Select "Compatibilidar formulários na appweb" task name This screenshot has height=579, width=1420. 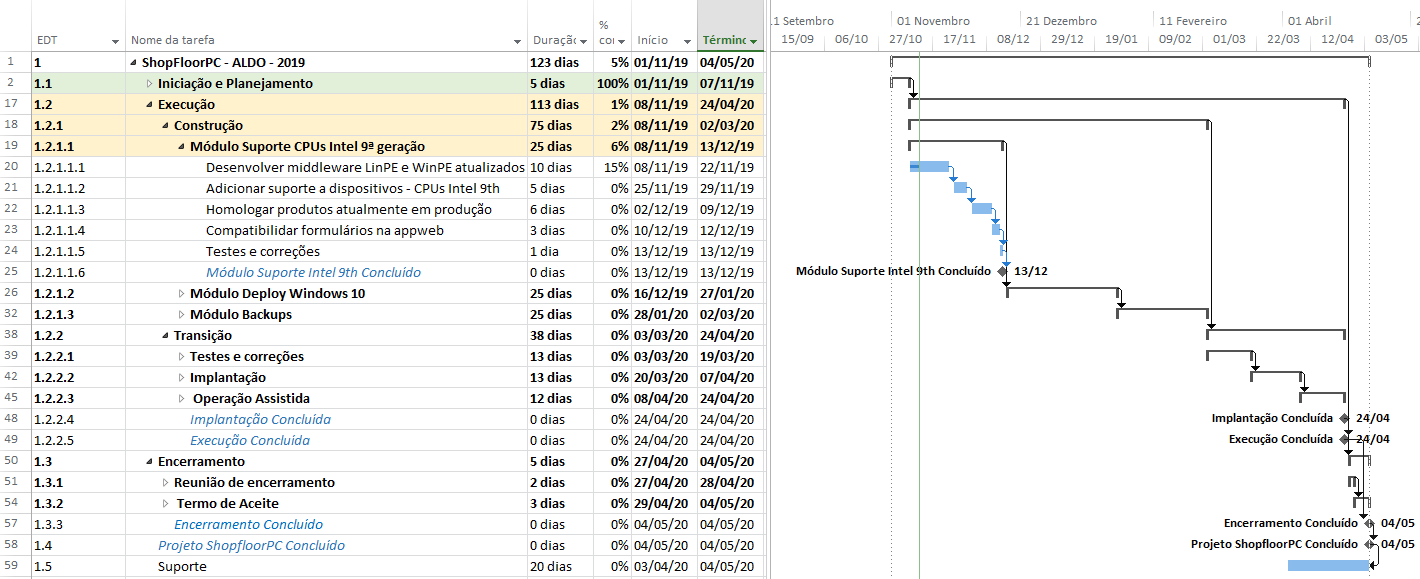325,231
